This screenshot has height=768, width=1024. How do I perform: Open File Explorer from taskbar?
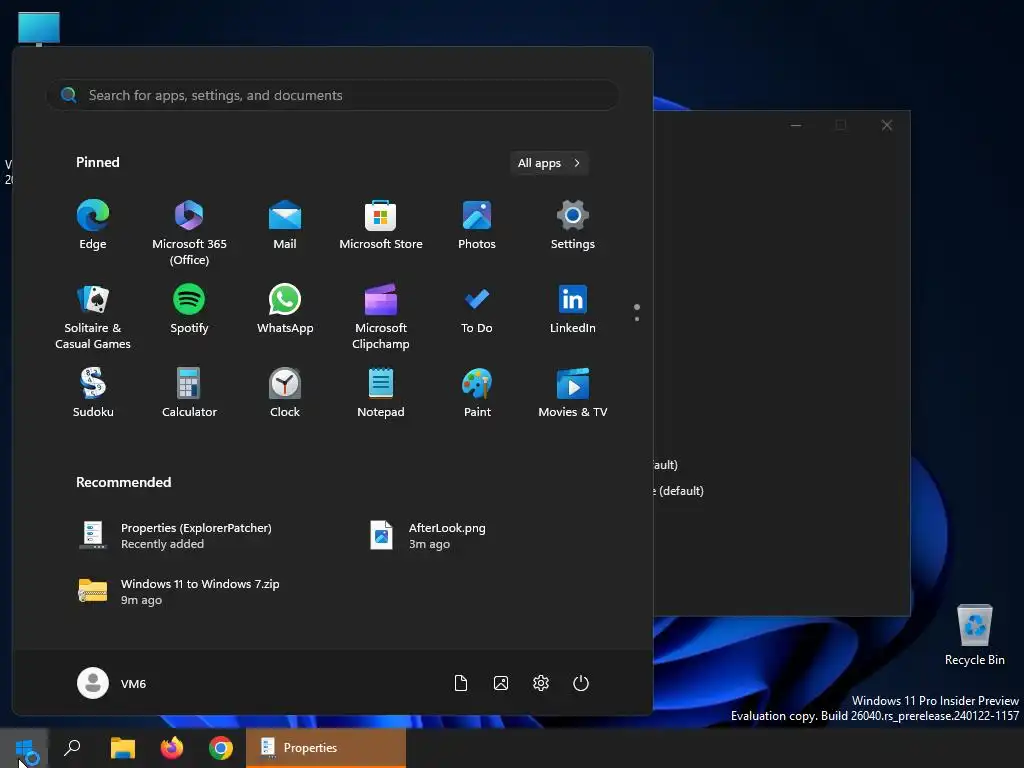[x=122, y=748]
